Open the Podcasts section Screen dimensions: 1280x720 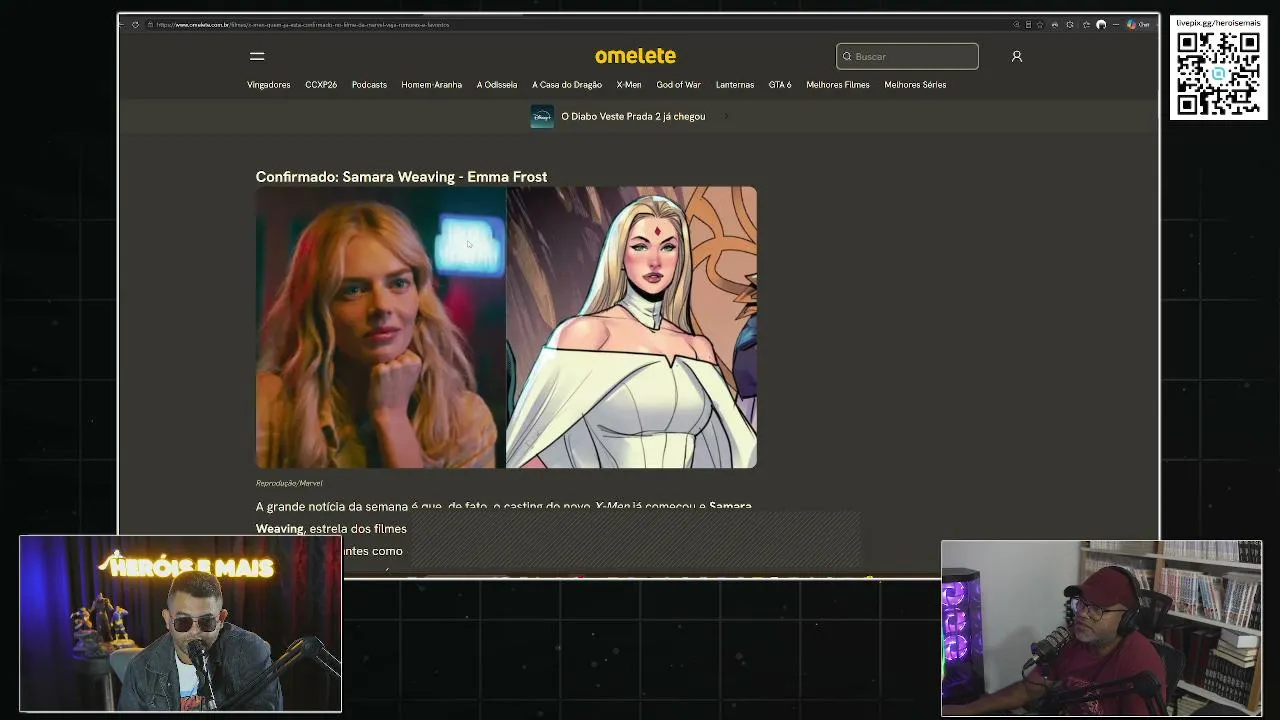click(x=369, y=85)
